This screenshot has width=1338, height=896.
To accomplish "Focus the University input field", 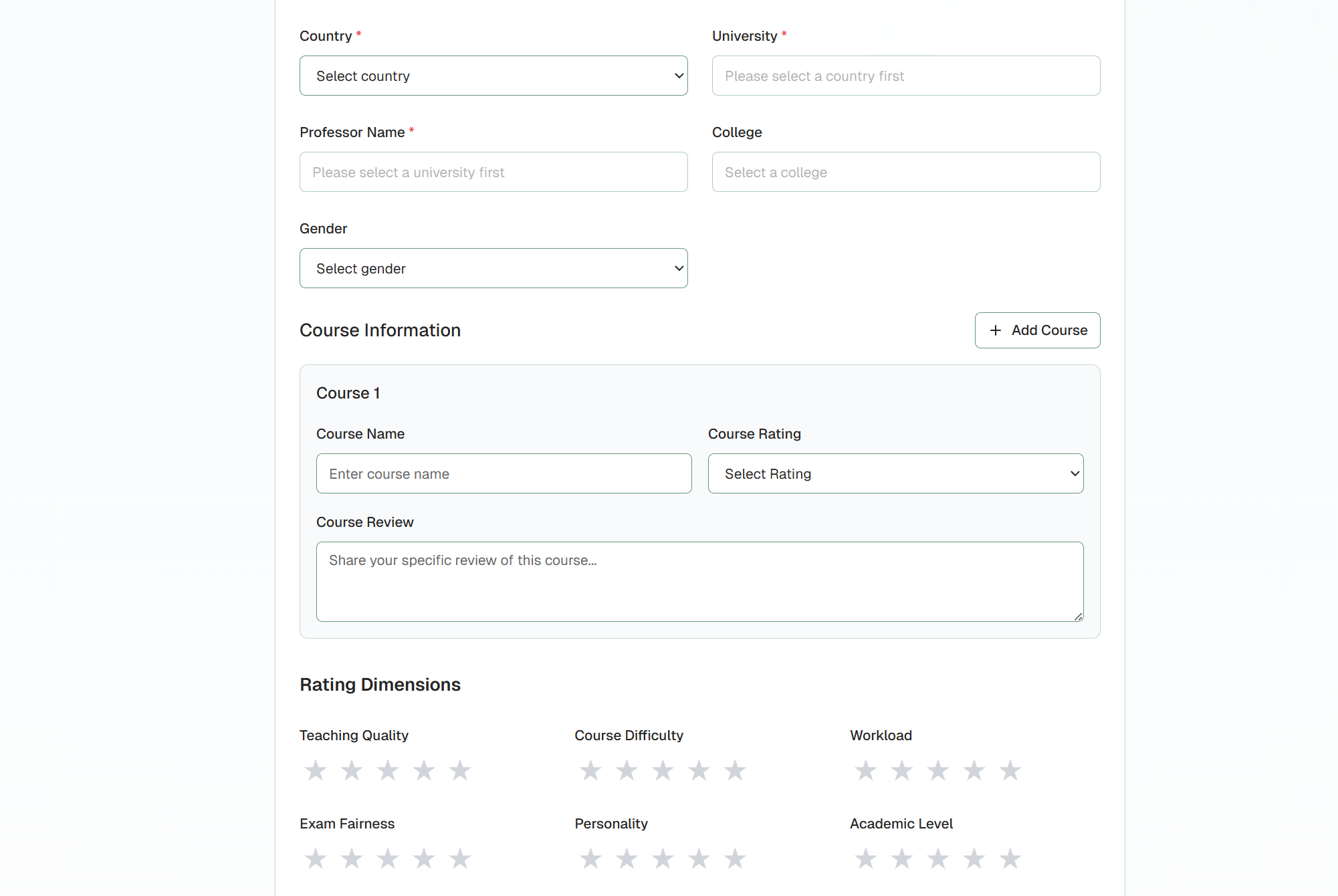I will (906, 76).
